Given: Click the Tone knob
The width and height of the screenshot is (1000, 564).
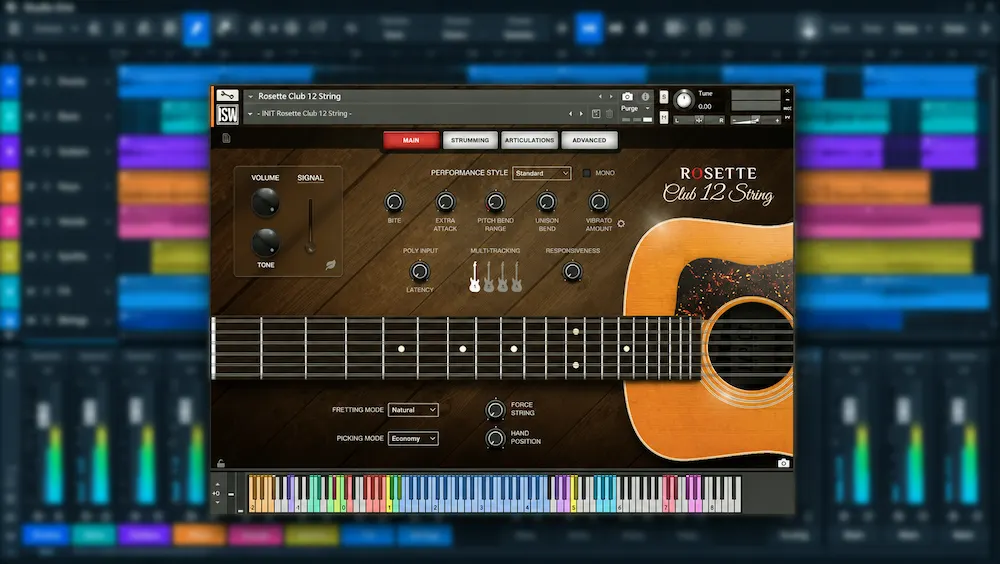Looking at the screenshot, I should click(x=265, y=242).
